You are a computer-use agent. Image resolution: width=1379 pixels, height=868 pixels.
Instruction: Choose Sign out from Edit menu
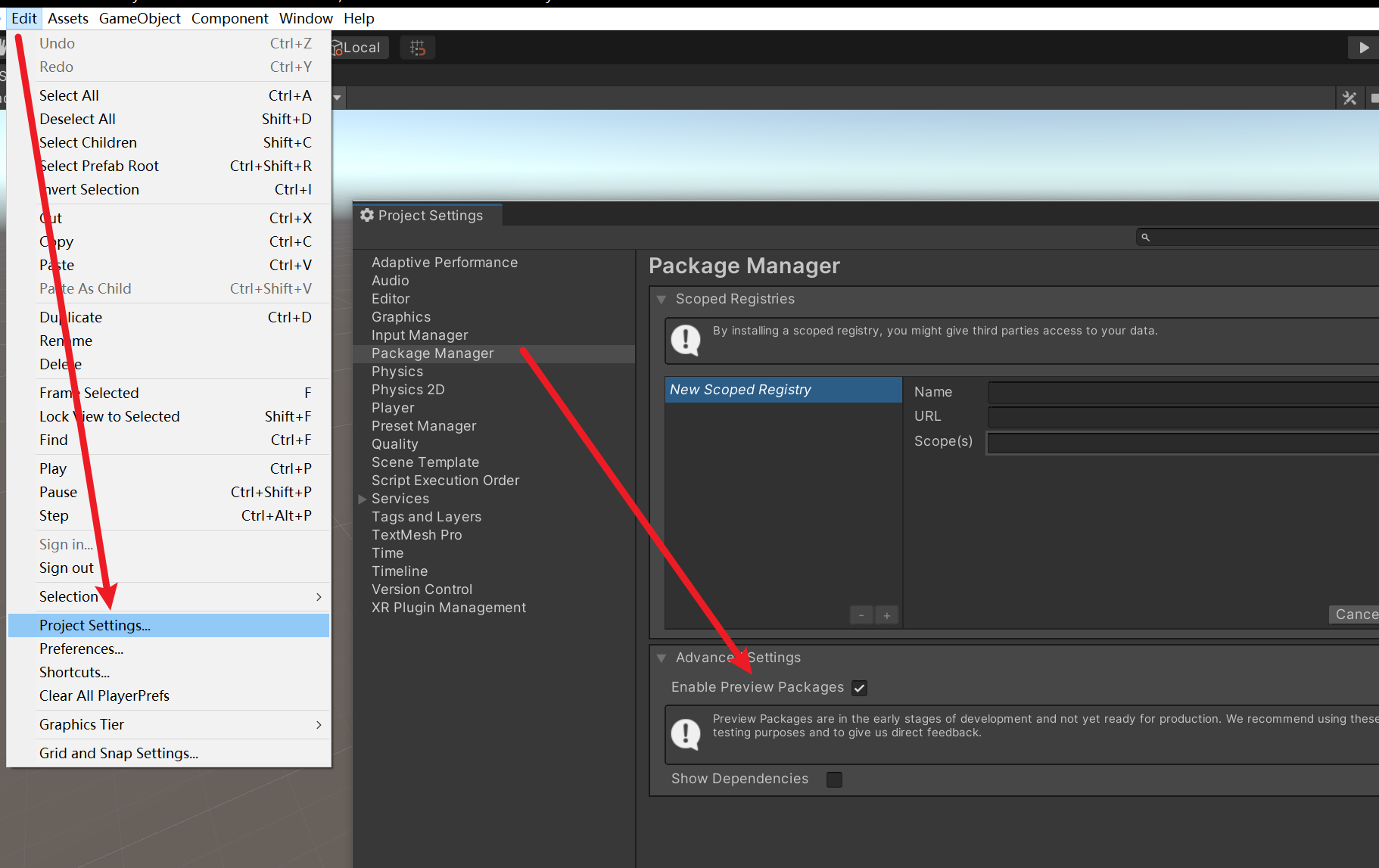pos(169,568)
